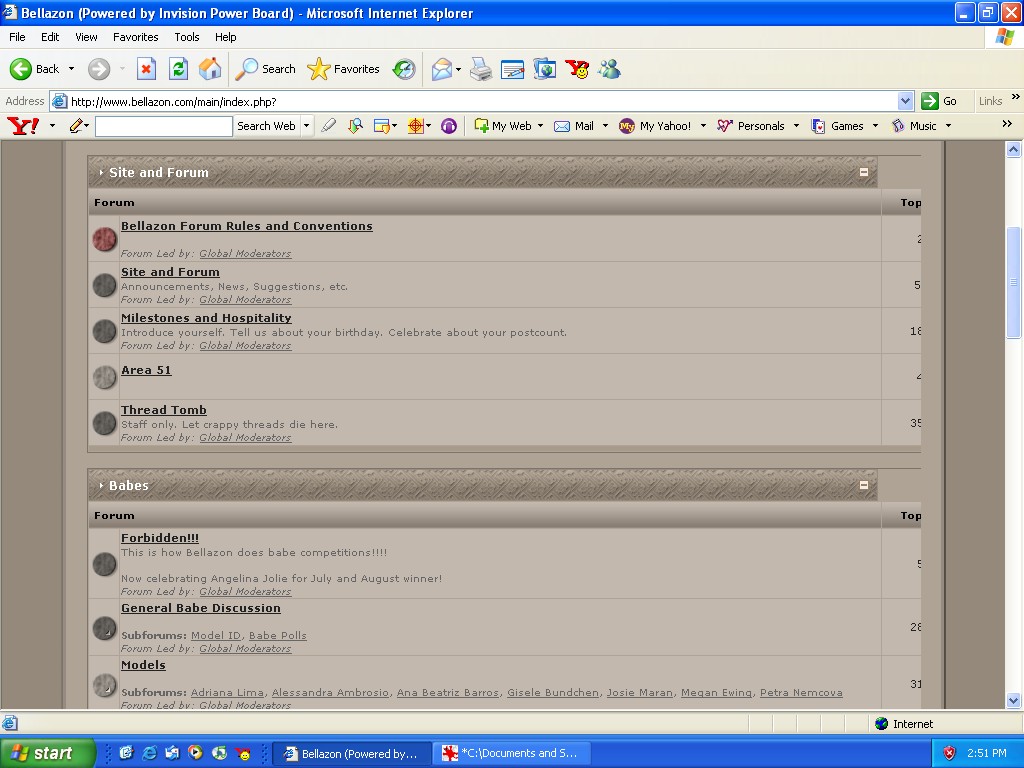Open the History toolbar icon
This screenshot has height=768, width=1024.
tap(404, 69)
